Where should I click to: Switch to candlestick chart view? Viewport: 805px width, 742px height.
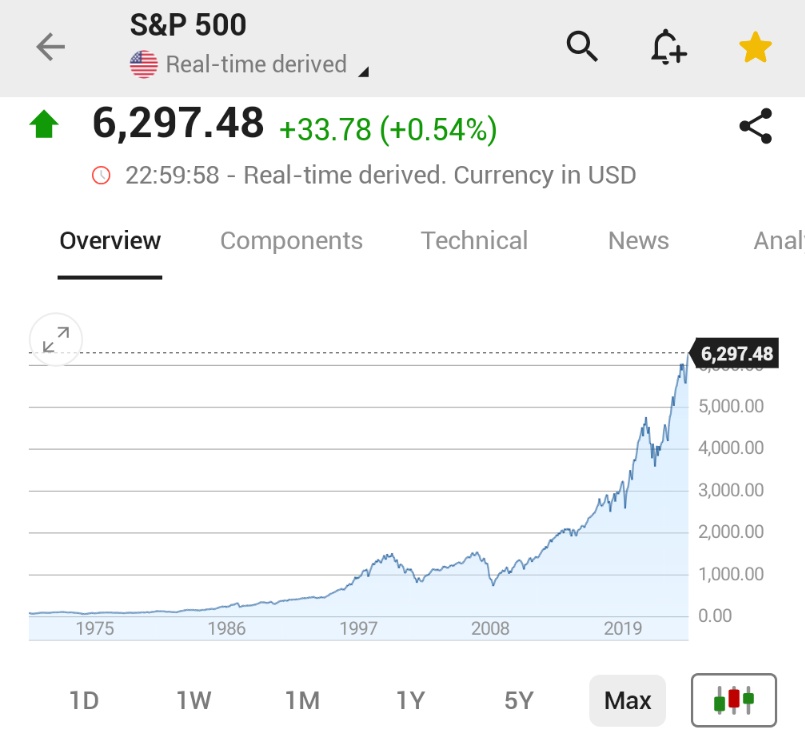point(734,699)
